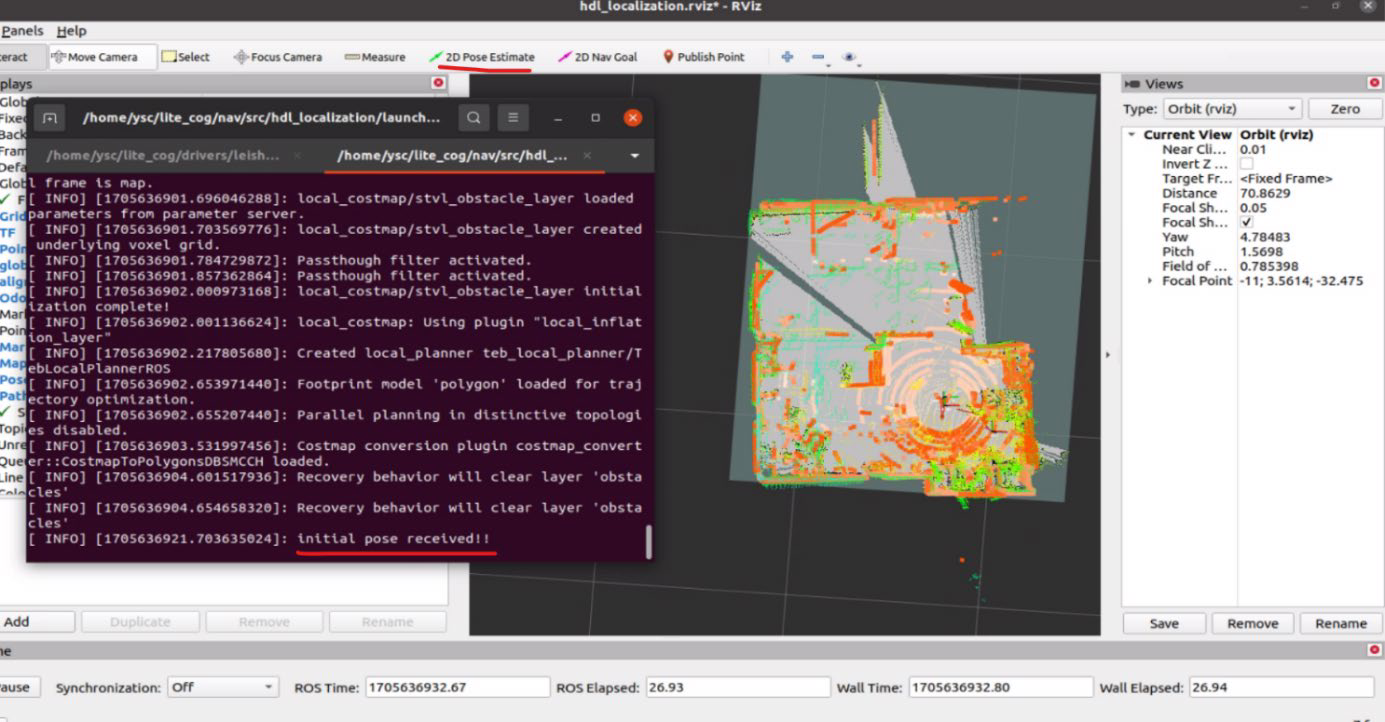This screenshot has height=722, width=1385.
Task: Toggle the Focal Shape Fixed Size checkbox
Action: point(1246,222)
